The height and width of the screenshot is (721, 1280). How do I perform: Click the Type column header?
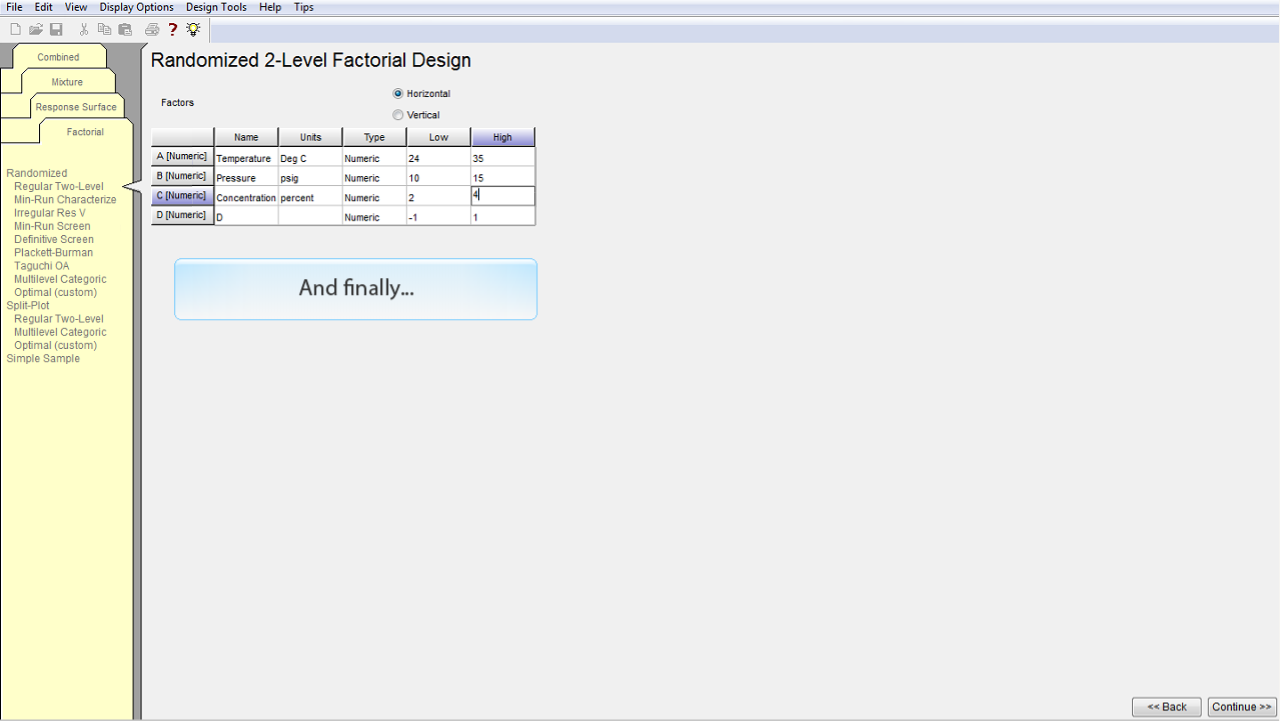coord(374,137)
